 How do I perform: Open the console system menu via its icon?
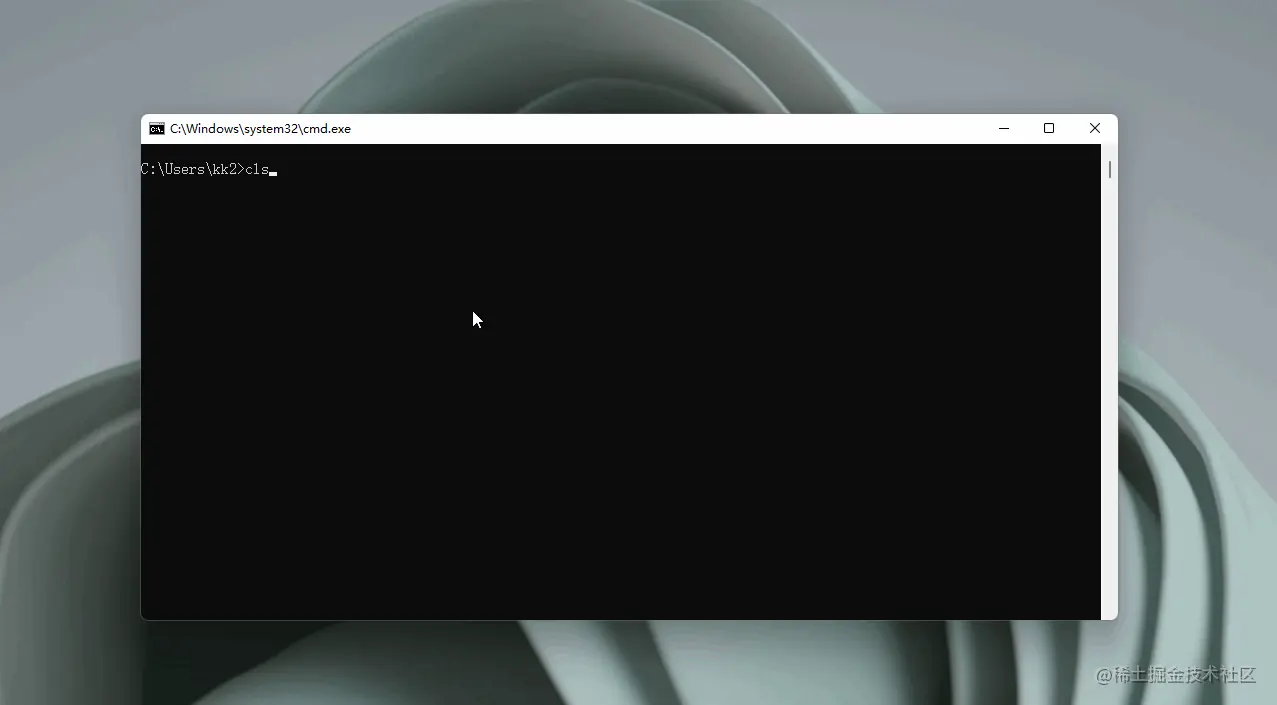tap(155, 128)
